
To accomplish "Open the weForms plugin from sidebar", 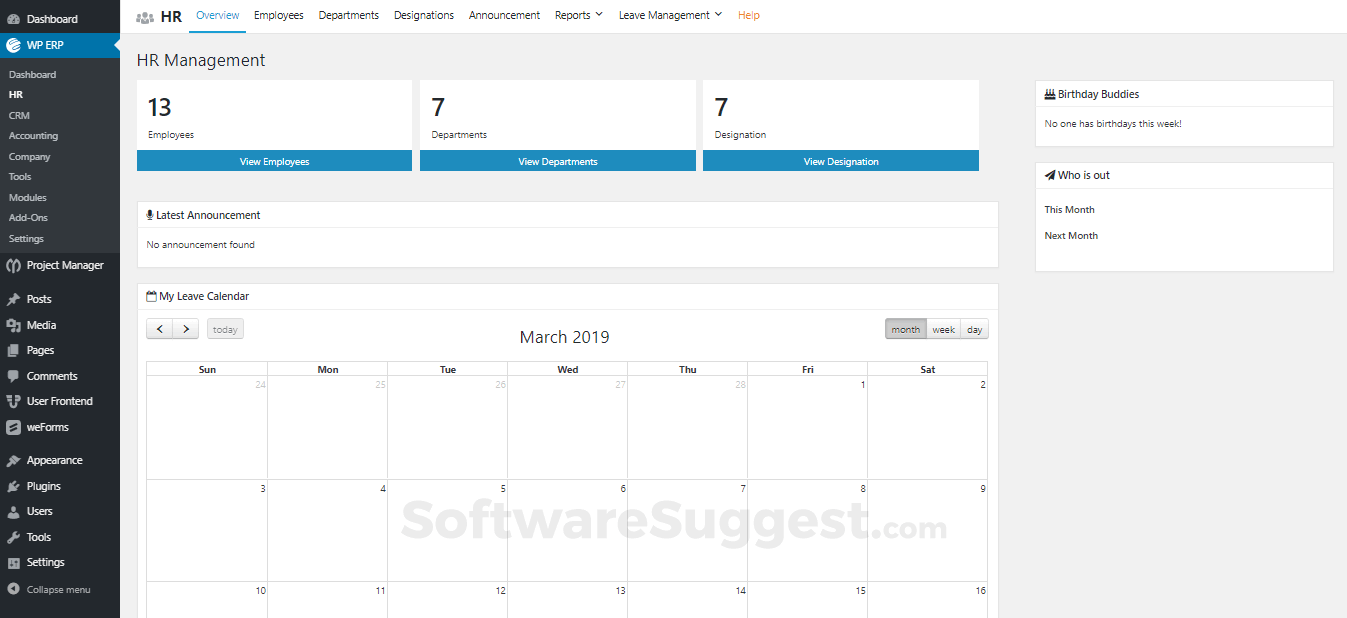I will coord(46,426).
